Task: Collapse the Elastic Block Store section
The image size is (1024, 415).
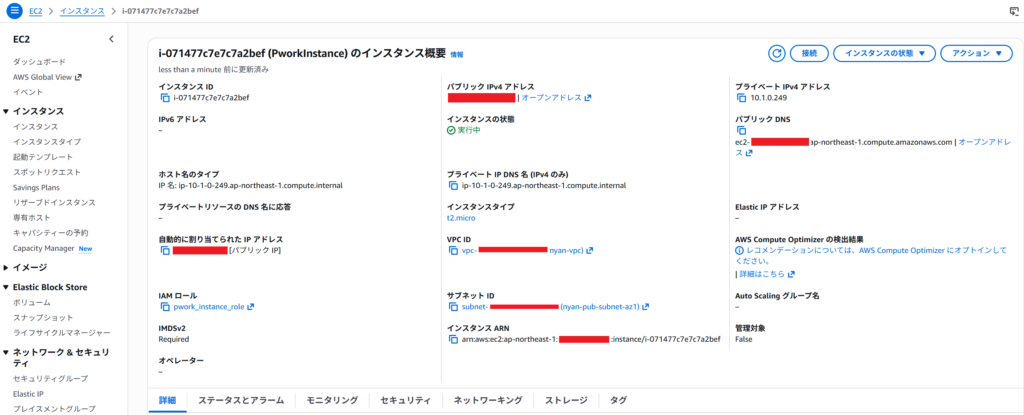Action: tap(6, 287)
